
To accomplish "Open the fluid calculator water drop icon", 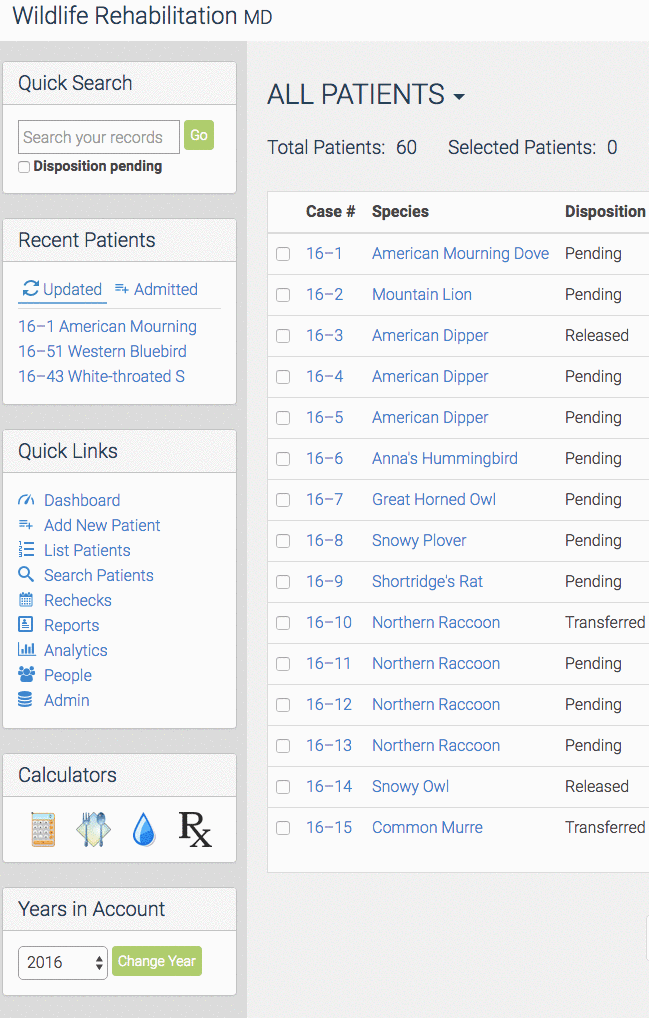I will [144, 830].
